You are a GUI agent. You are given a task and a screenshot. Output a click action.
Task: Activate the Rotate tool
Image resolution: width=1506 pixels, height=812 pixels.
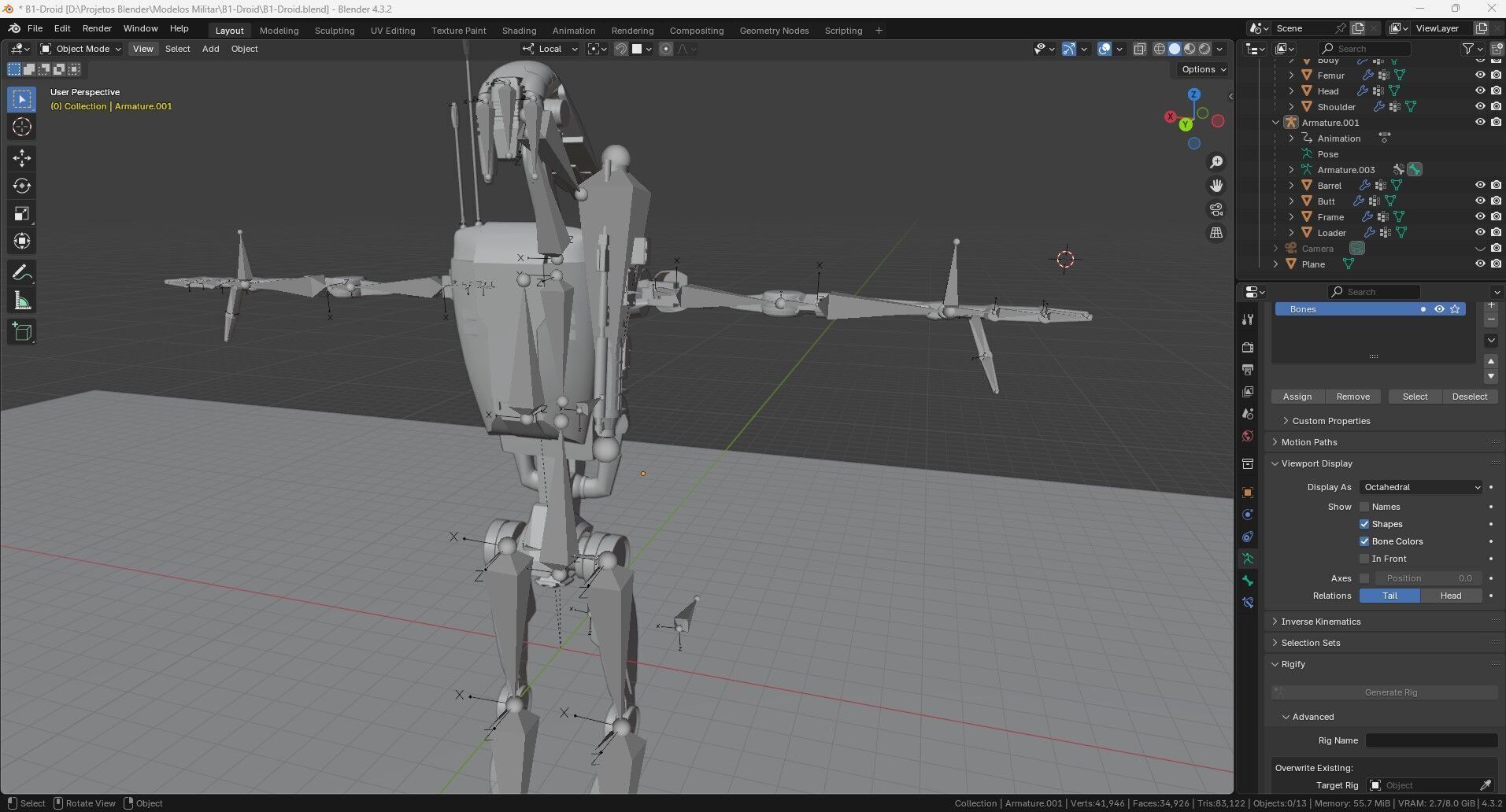[22, 186]
